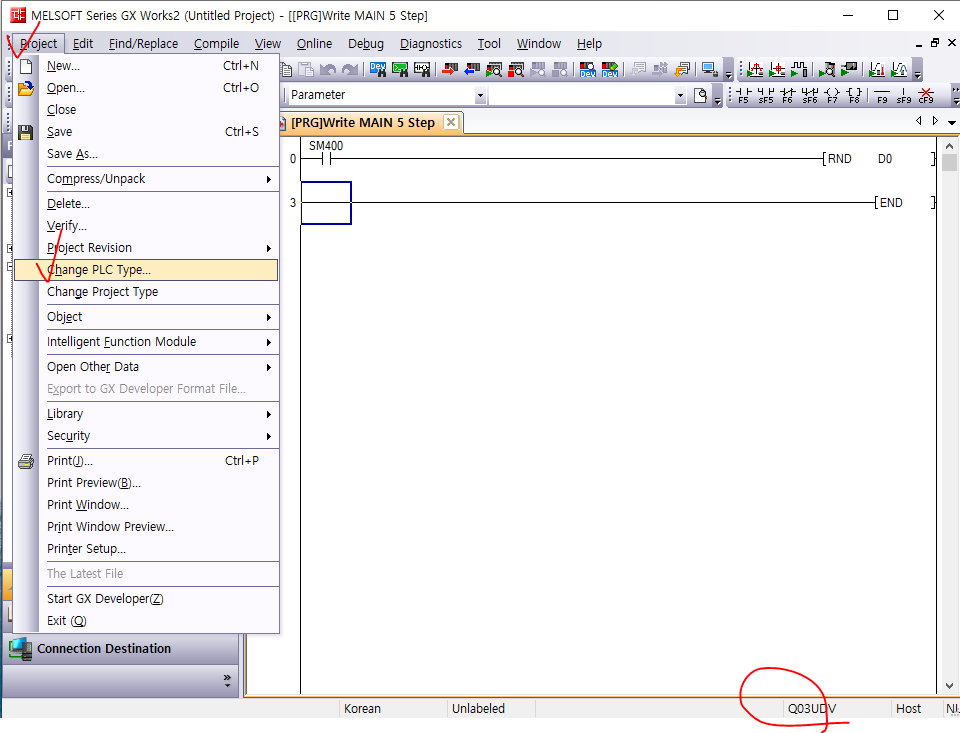Image resolution: width=960 pixels, height=733 pixels.
Task: Click the green wave graph run icon
Action: (899, 69)
